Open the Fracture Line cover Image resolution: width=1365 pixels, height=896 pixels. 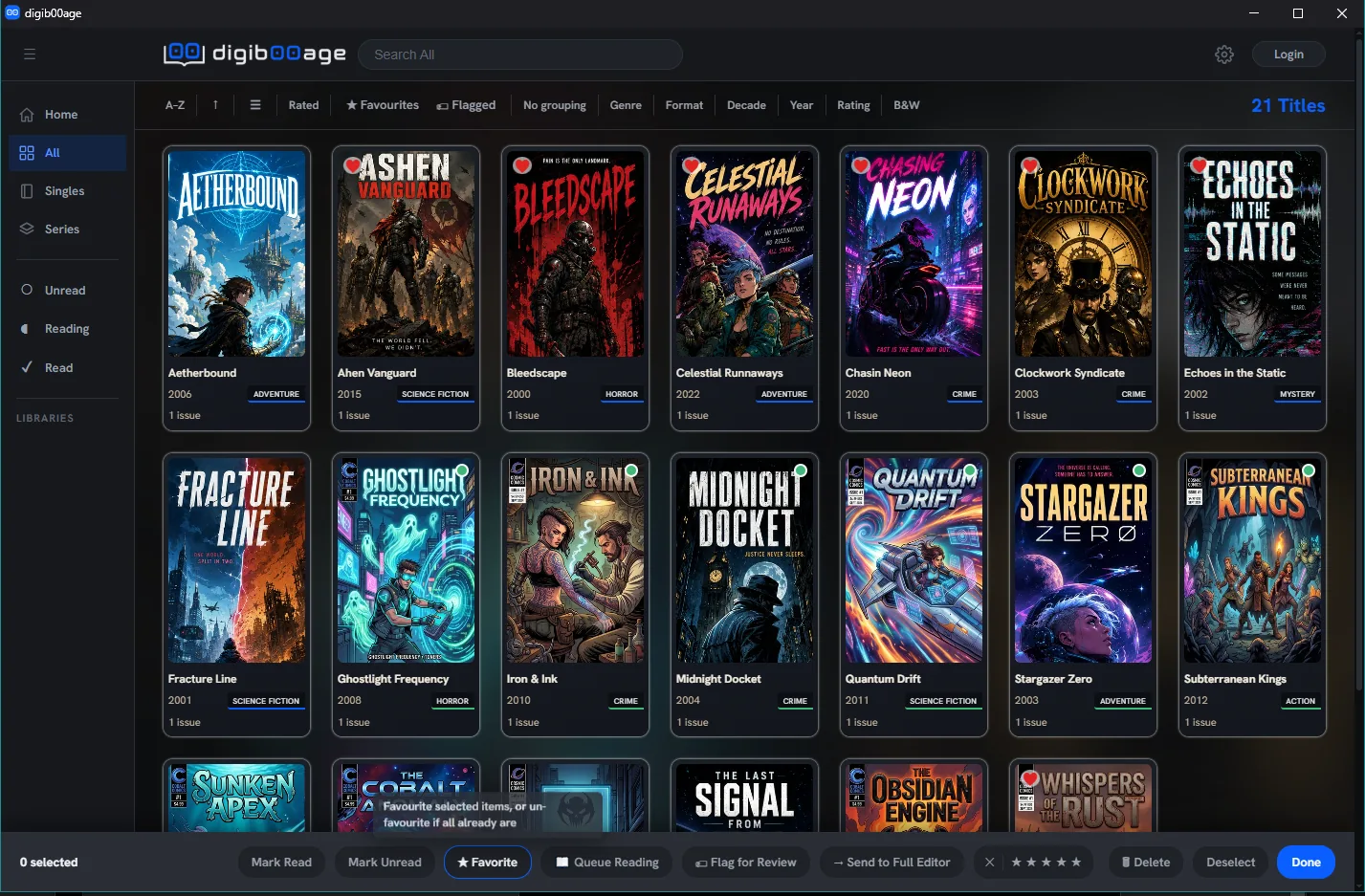[236, 559]
